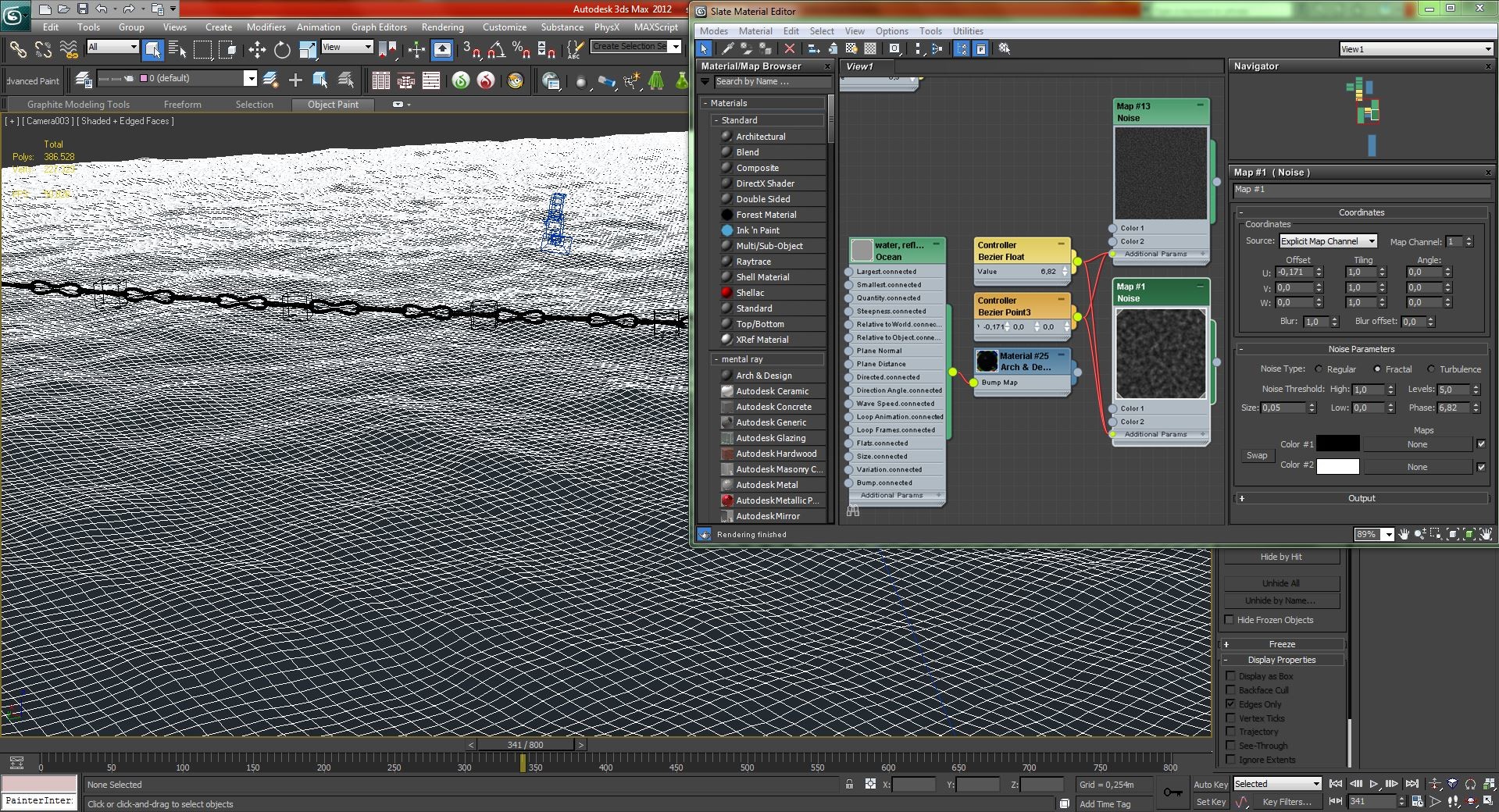This screenshot has height=812, width=1499.
Task: Toggle Show Map in Viewport icon
Action: pos(851,48)
